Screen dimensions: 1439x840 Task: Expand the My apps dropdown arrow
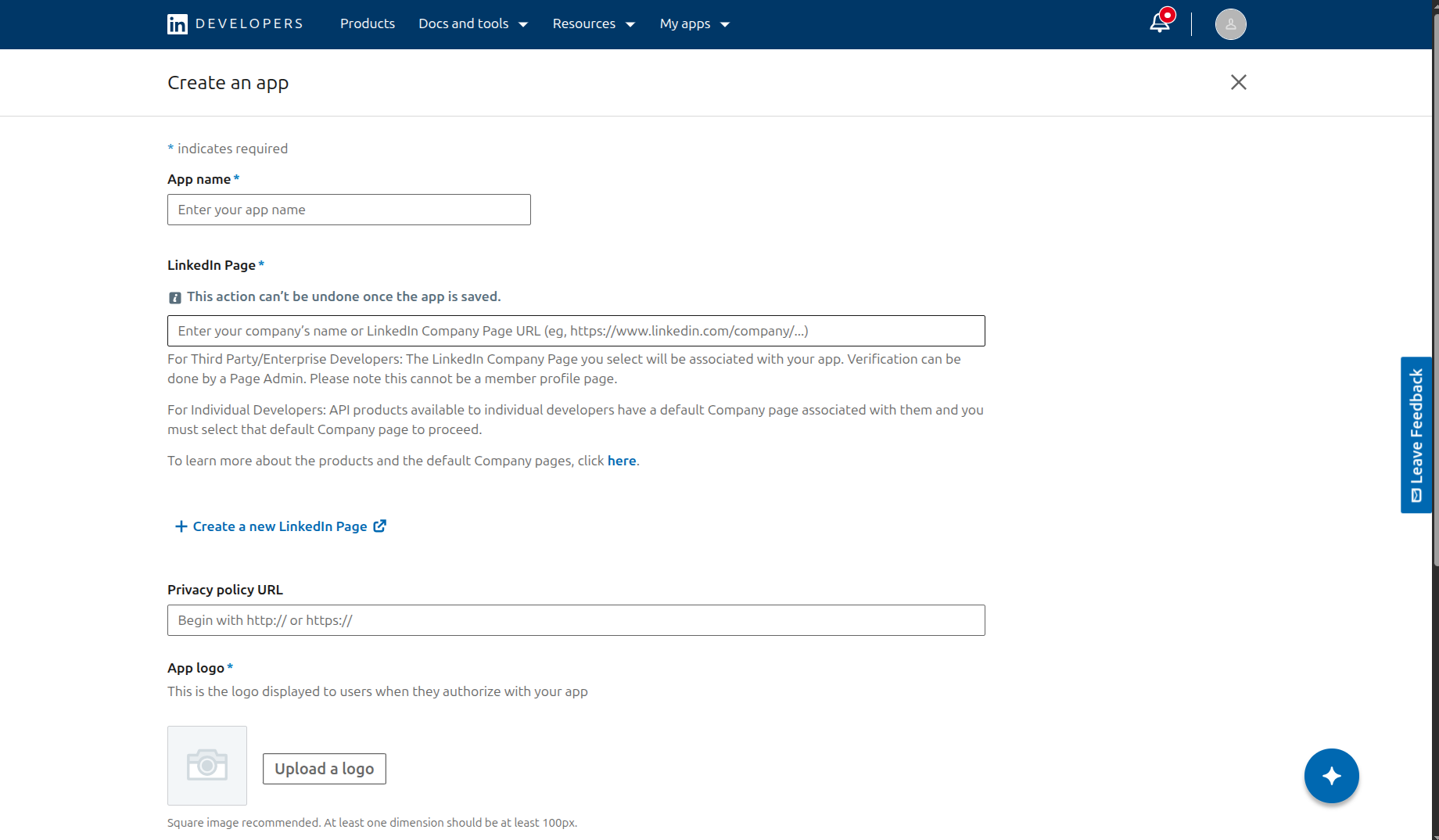725,24
